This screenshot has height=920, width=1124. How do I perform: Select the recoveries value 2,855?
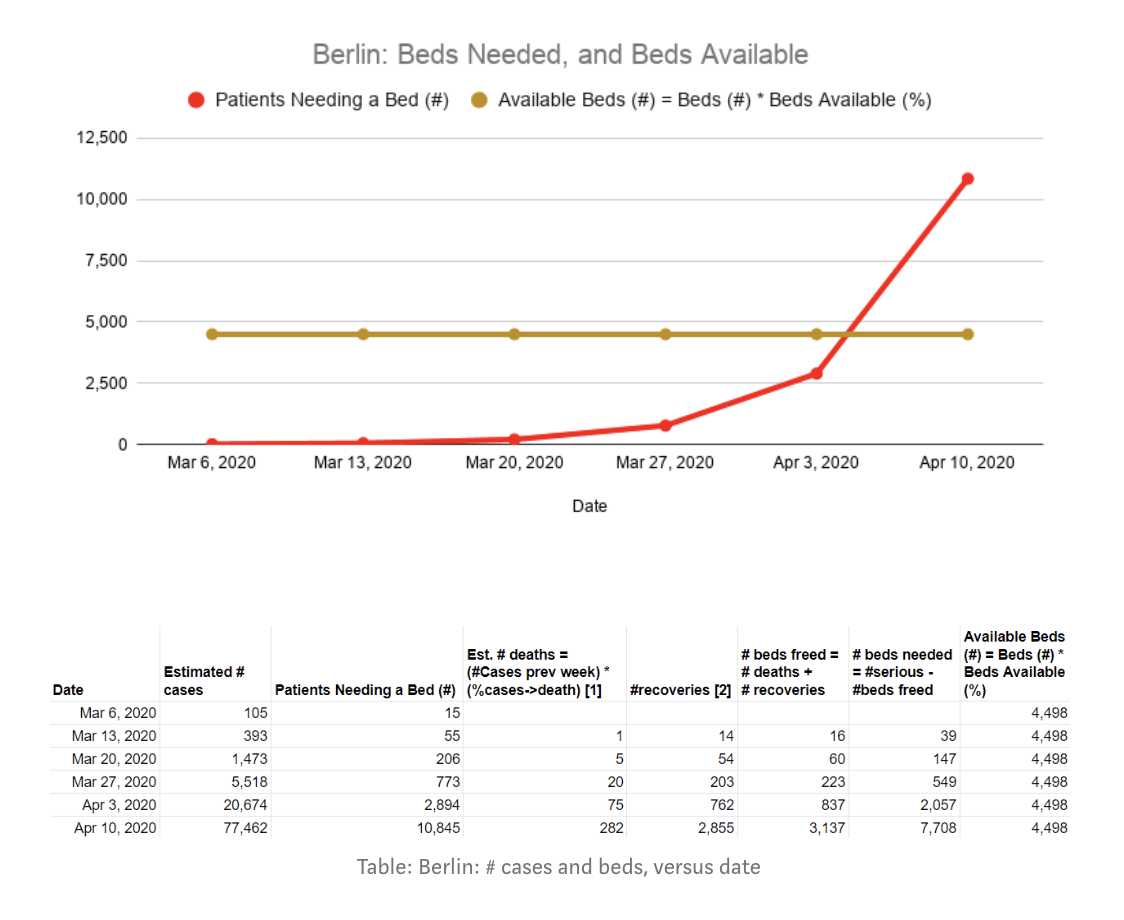click(x=716, y=827)
